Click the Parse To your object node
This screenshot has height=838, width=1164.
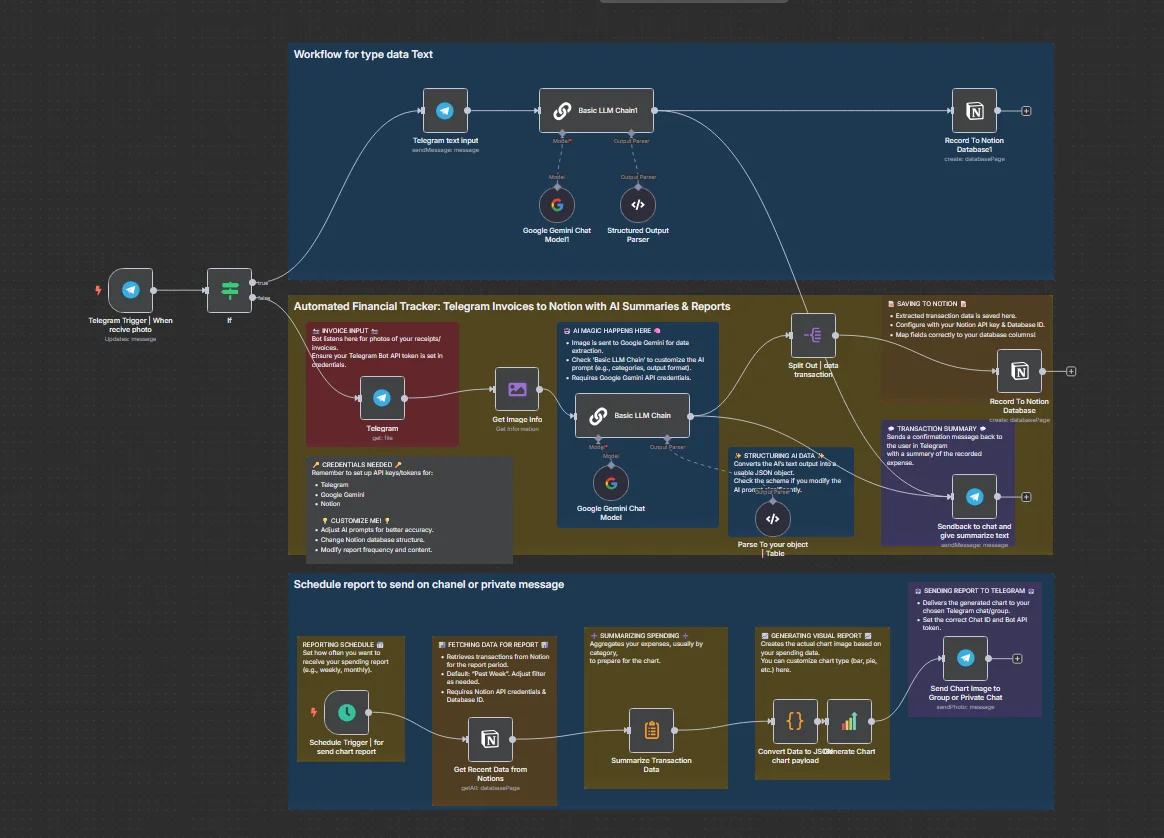point(772,518)
